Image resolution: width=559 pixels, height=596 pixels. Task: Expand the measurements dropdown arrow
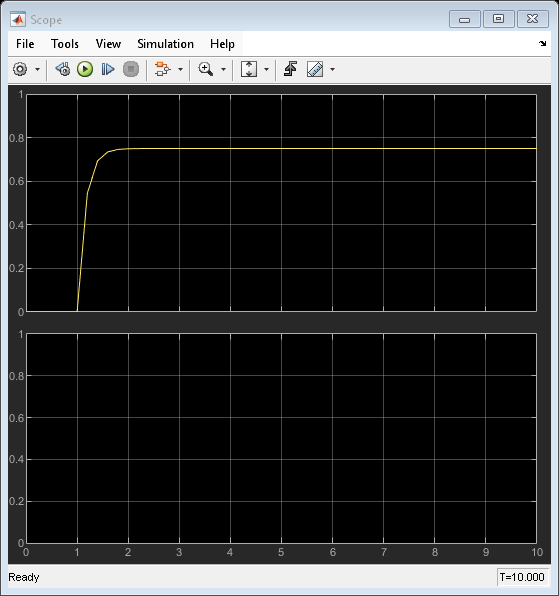[x=333, y=69]
